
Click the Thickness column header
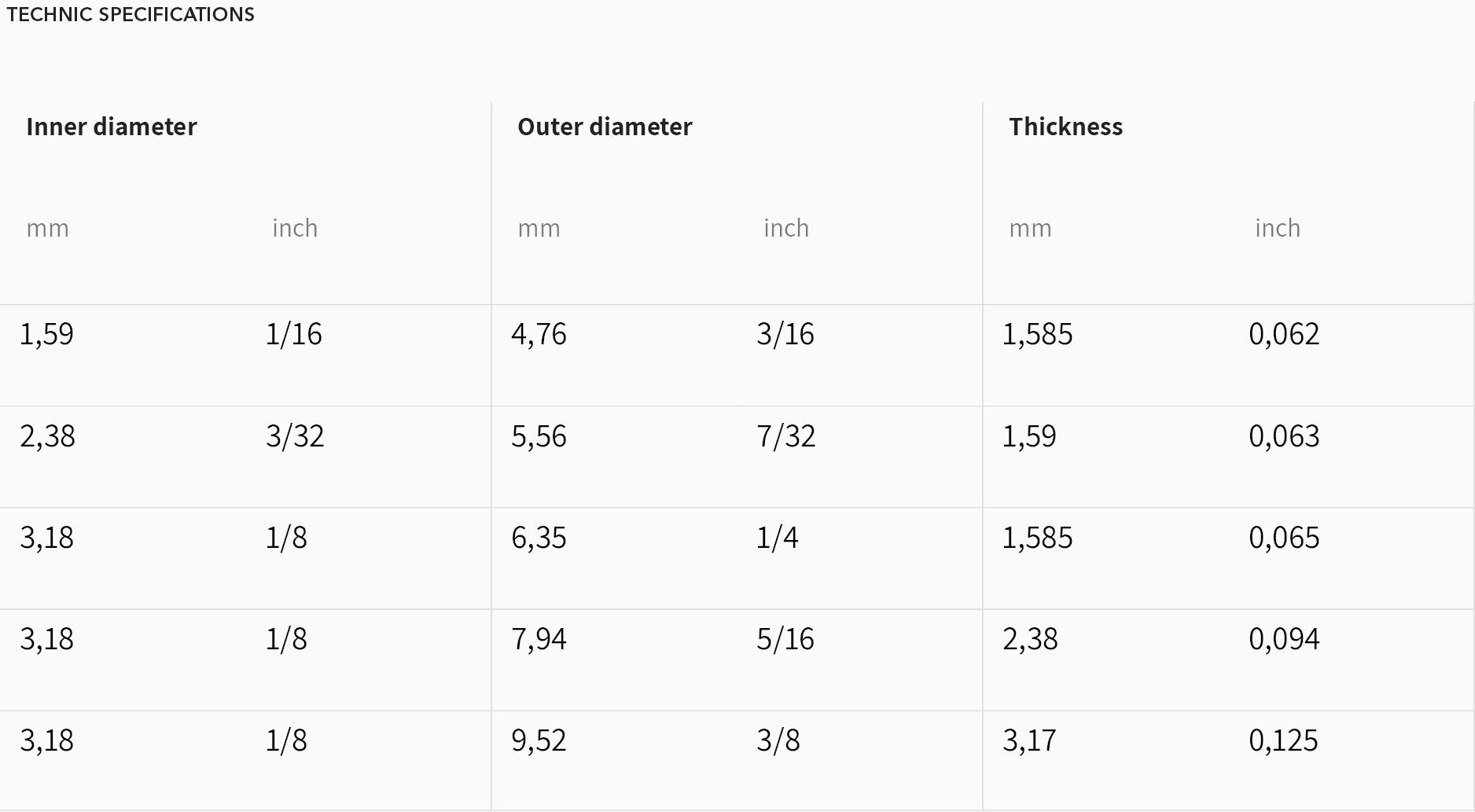pos(1065,127)
